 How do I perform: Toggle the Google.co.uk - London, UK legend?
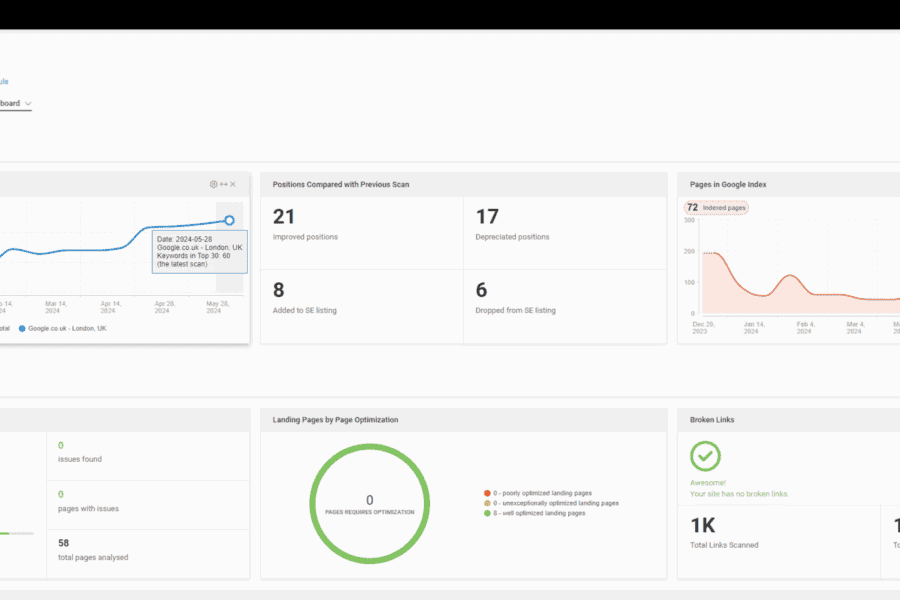tap(67, 328)
